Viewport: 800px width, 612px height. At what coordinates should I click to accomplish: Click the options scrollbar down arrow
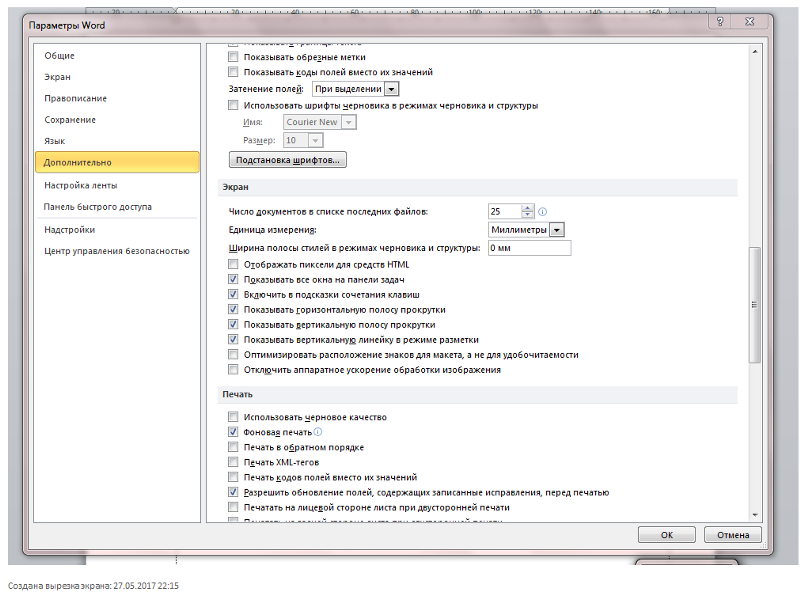(x=755, y=516)
